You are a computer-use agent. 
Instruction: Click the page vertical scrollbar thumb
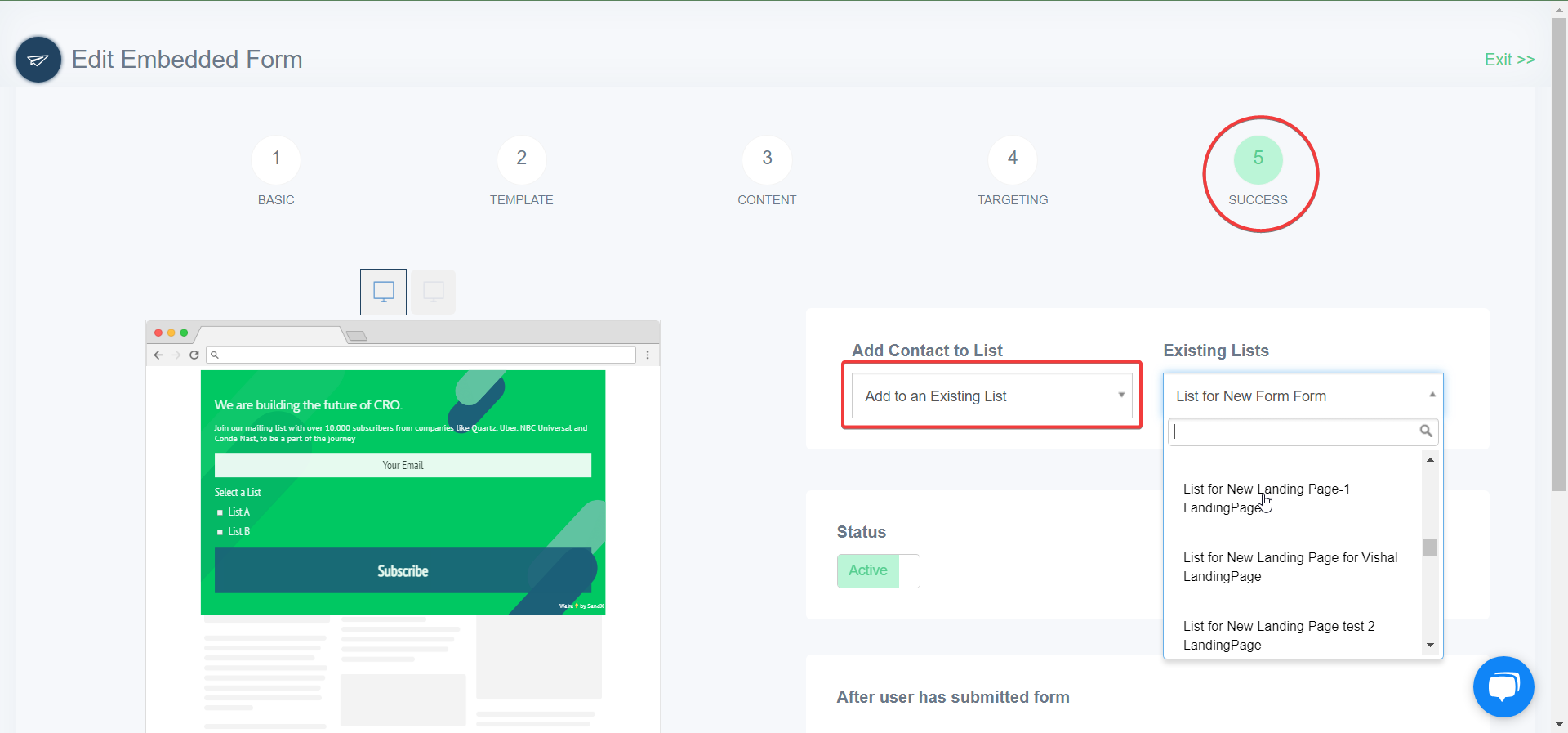point(1559,253)
